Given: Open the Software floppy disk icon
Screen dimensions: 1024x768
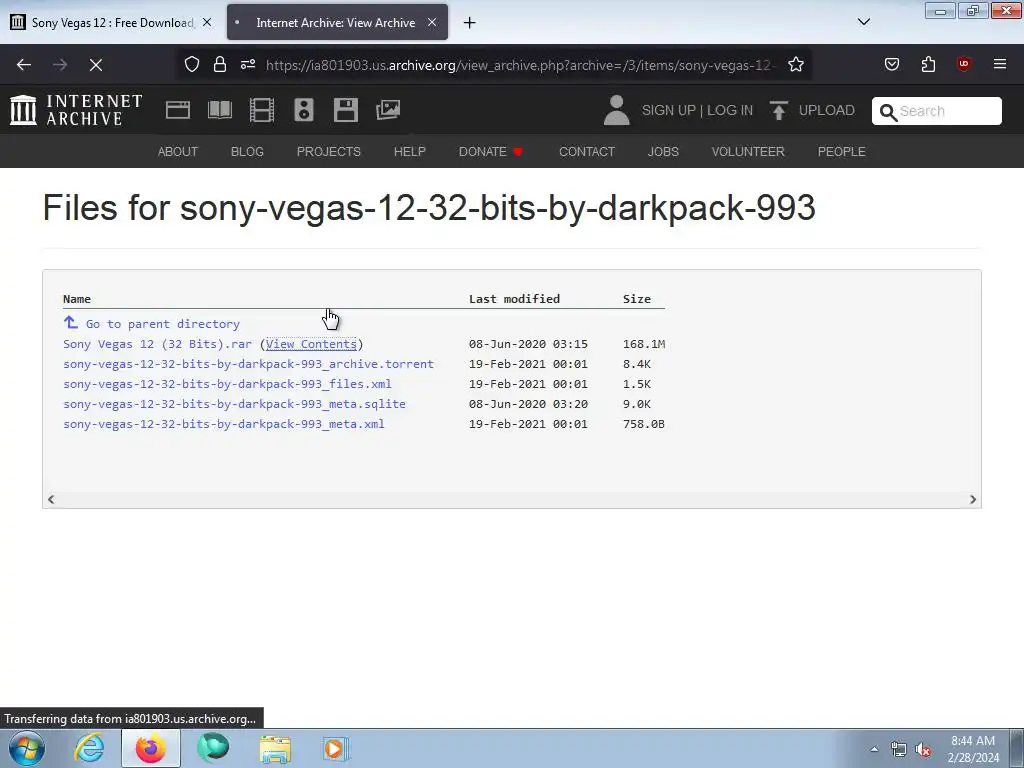Looking at the screenshot, I should (x=345, y=110).
